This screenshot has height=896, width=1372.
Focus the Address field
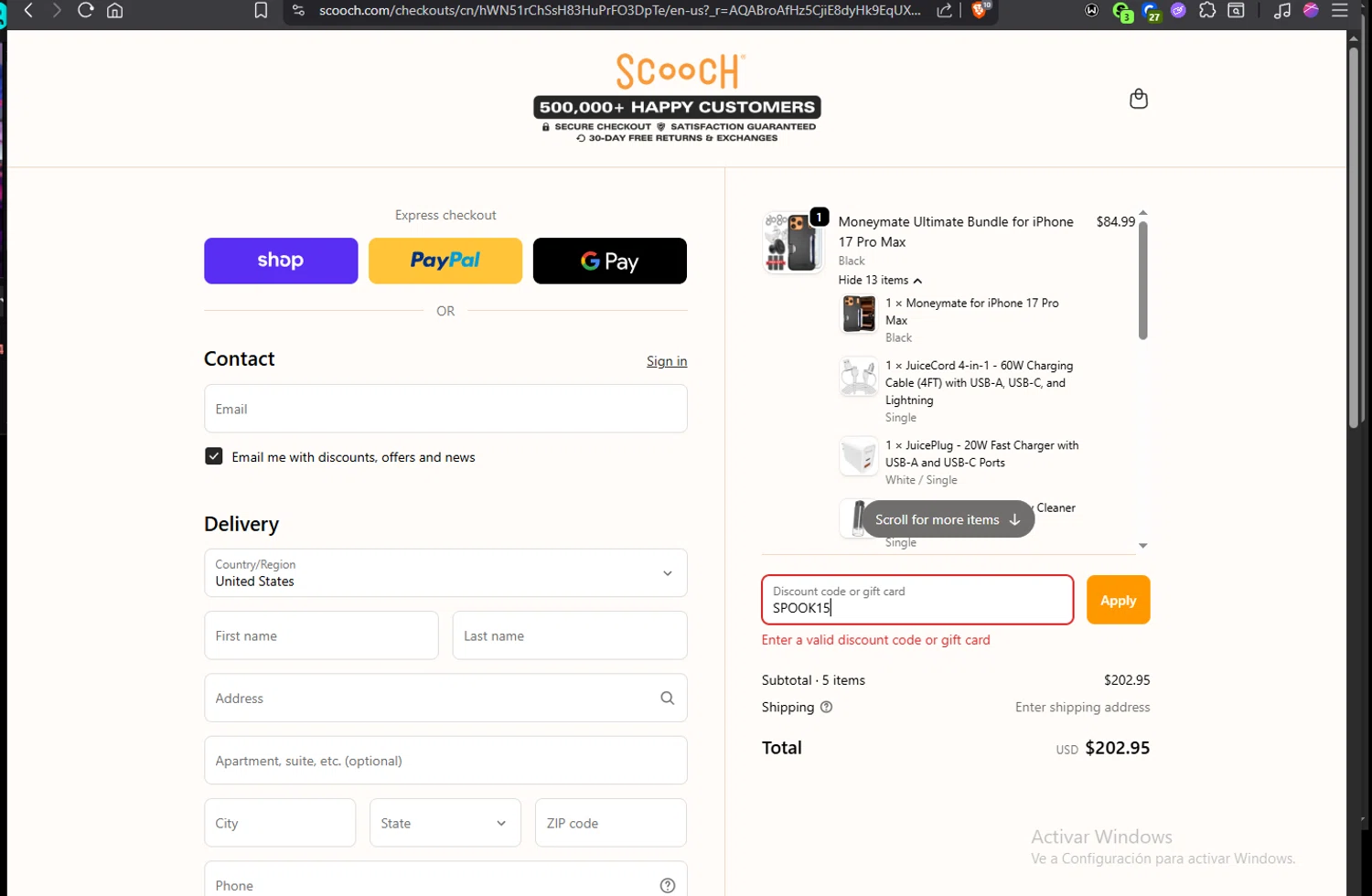tap(445, 698)
